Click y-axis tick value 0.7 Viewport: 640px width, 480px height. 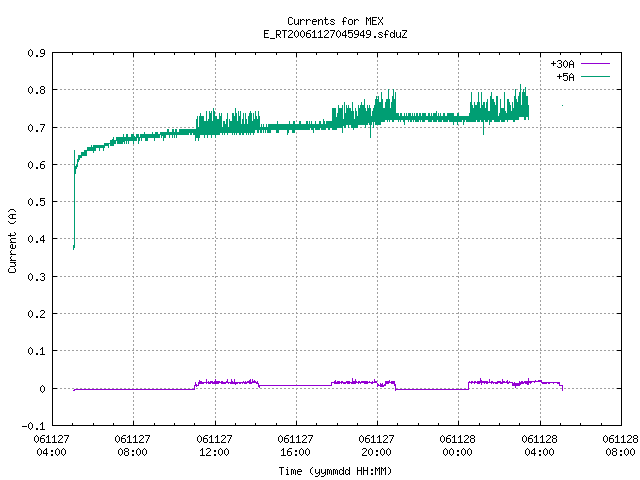(36, 128)
